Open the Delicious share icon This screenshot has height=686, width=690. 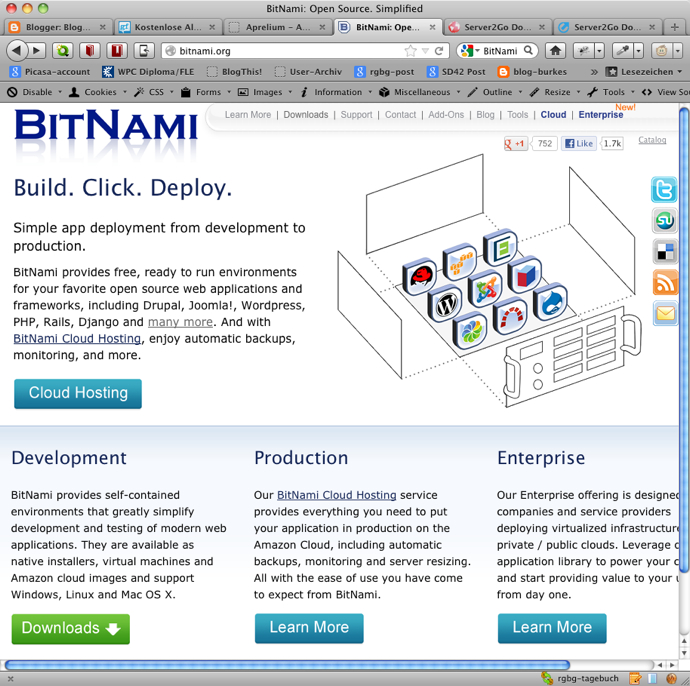coord(664,251)
